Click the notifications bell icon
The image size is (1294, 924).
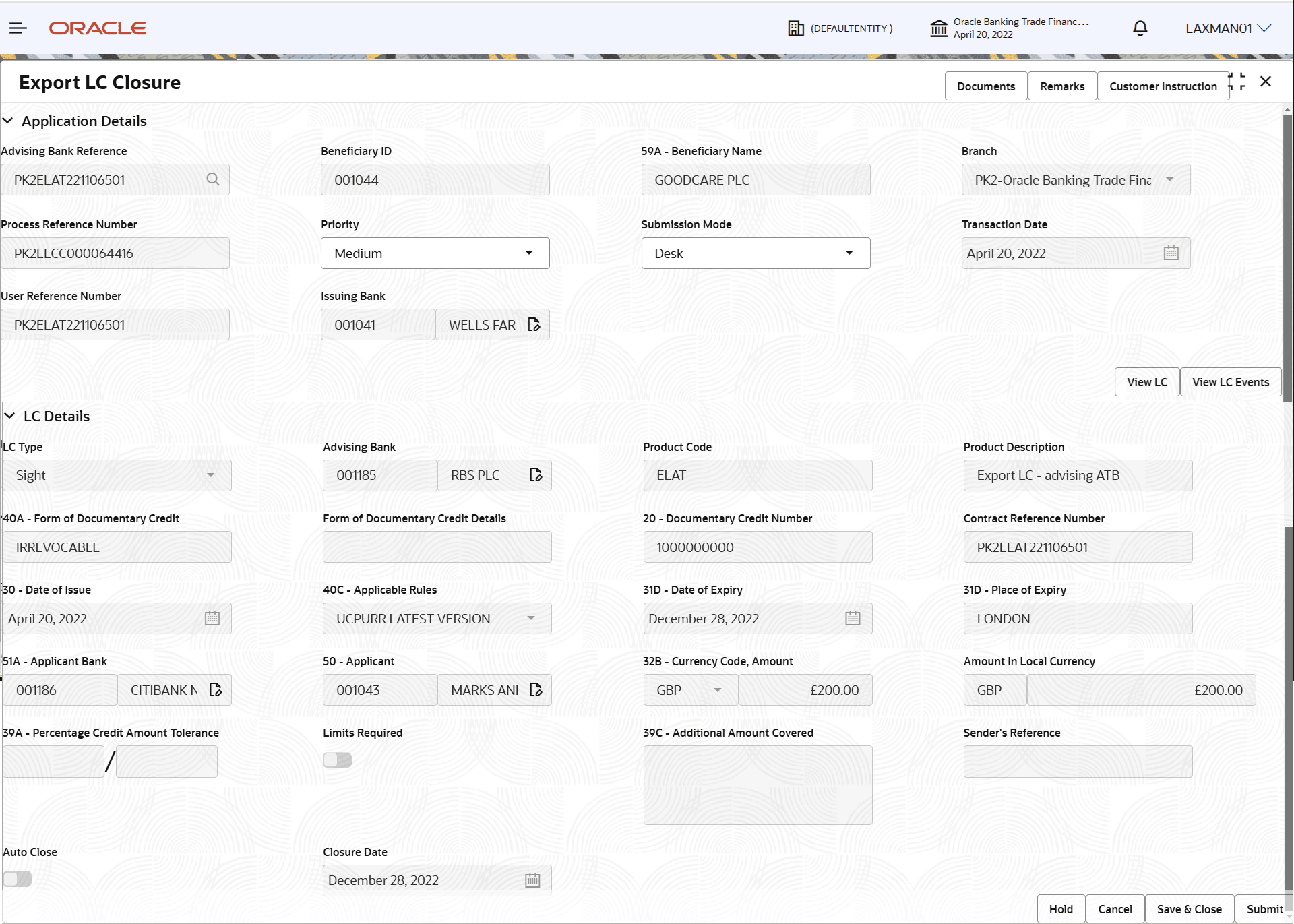[x=1140, y=28]
